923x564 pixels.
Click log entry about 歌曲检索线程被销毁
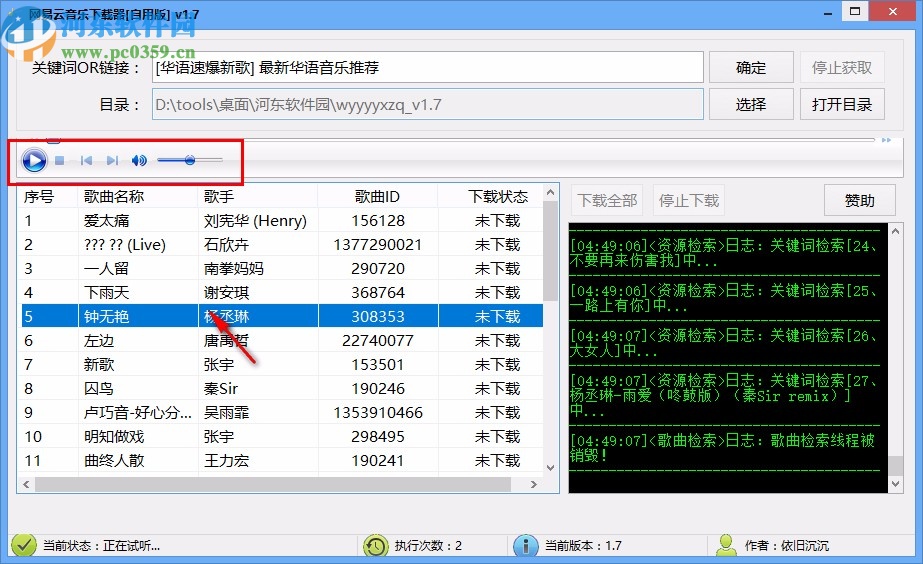tap(722, 447)
